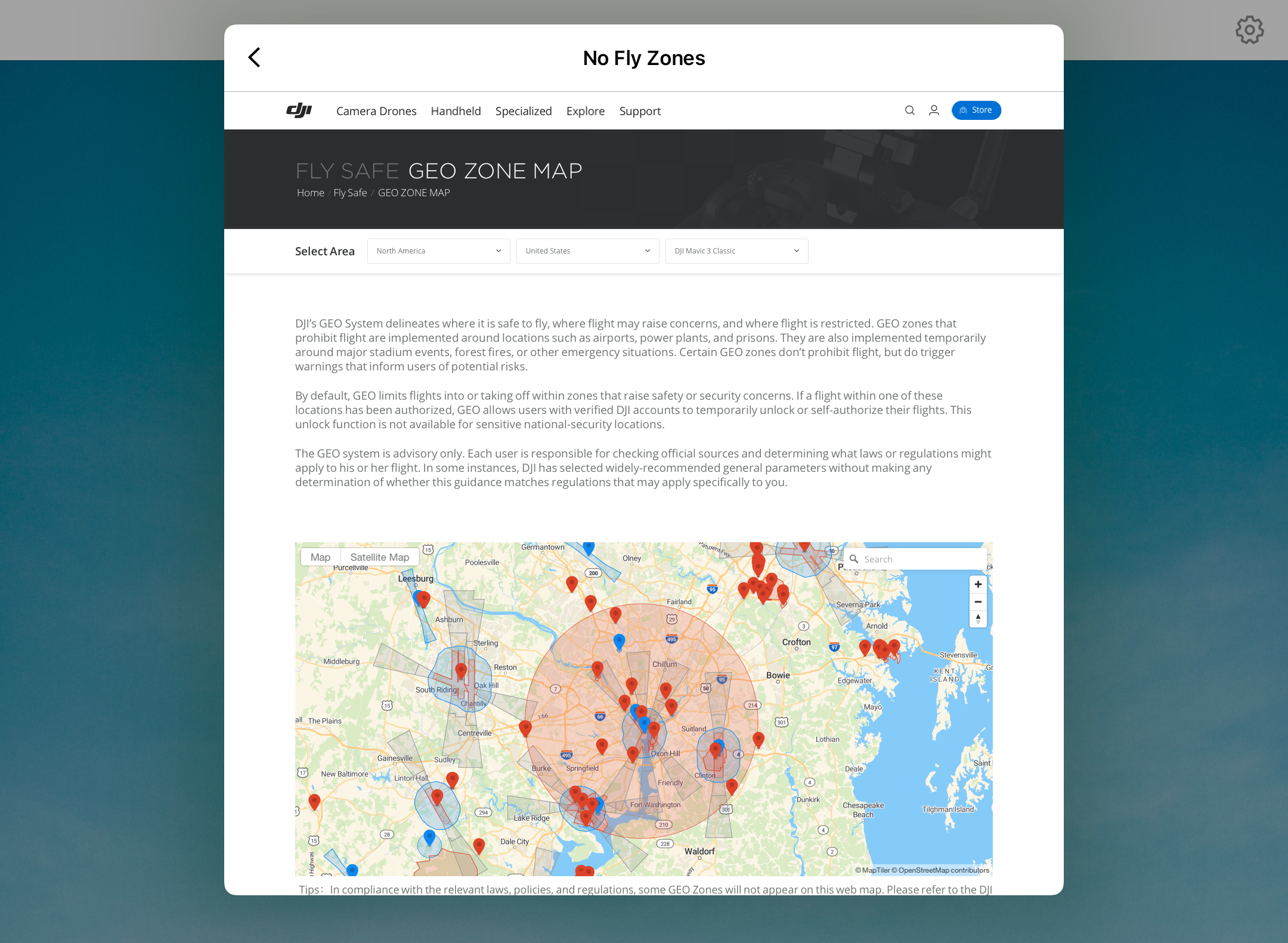Screen dimensions: 1288x943
Task: Go to Fly Safe breadcrumb link
Action: (x=350, y=193)
